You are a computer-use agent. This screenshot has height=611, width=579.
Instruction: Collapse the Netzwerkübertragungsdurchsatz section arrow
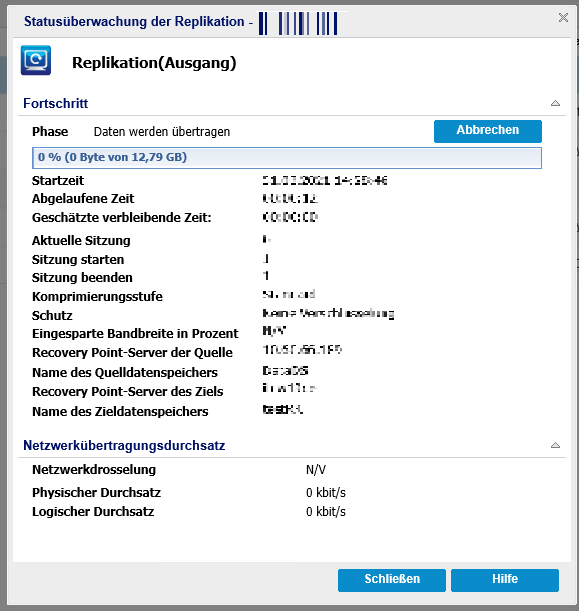pos(555,445)
